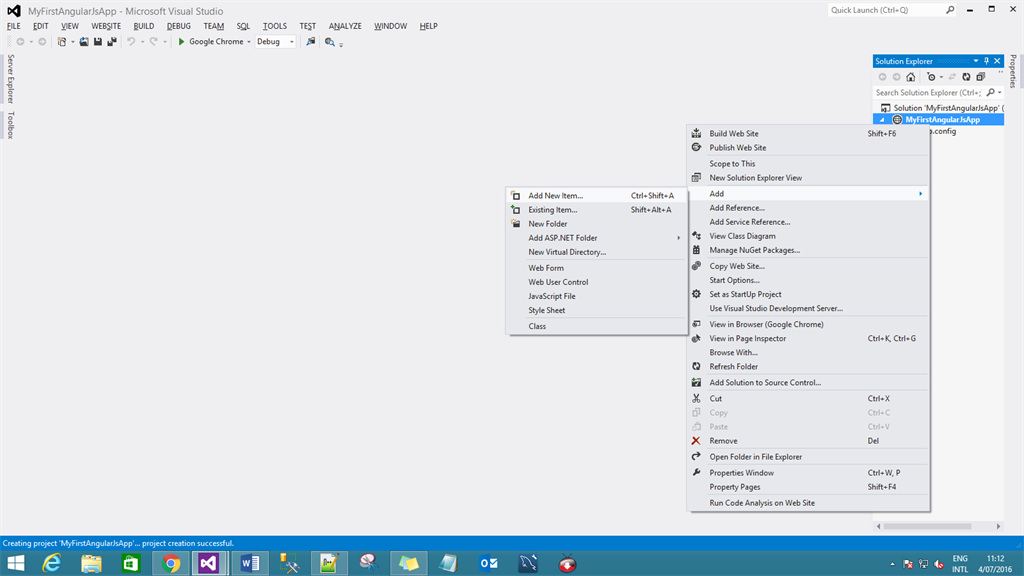This screenshot has width=1024, height=576.
Task: Choose Add New Item... from submenu
Action: click(597, 195)
